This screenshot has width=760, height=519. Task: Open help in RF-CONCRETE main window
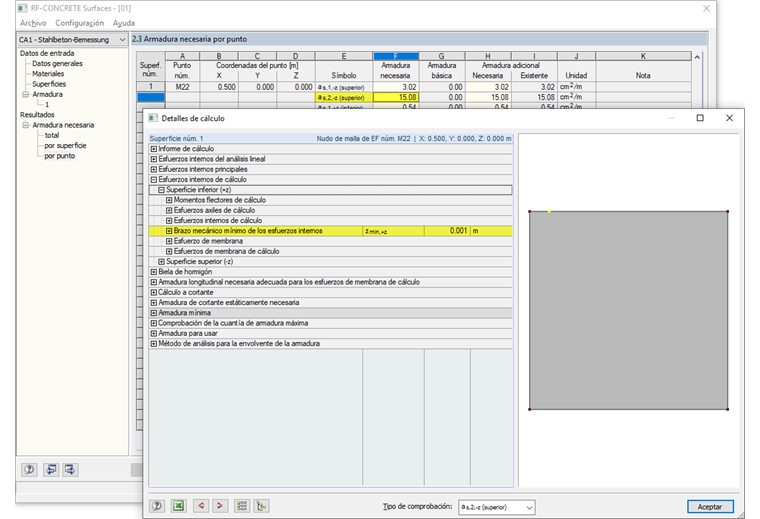coord(29,470)
